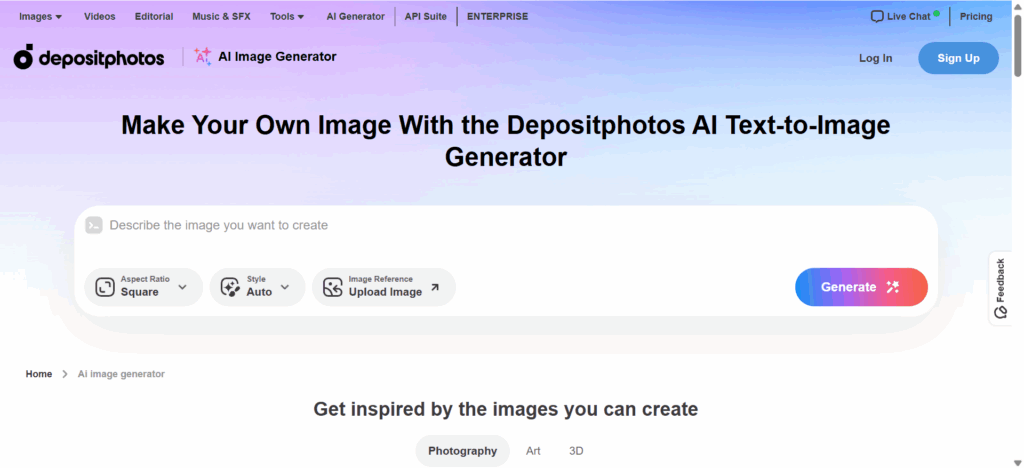Image resolution: width=1024 pixels, height=468 pixels.
Task: Click the Image Reference upload icon
Action: pos(332,287)
